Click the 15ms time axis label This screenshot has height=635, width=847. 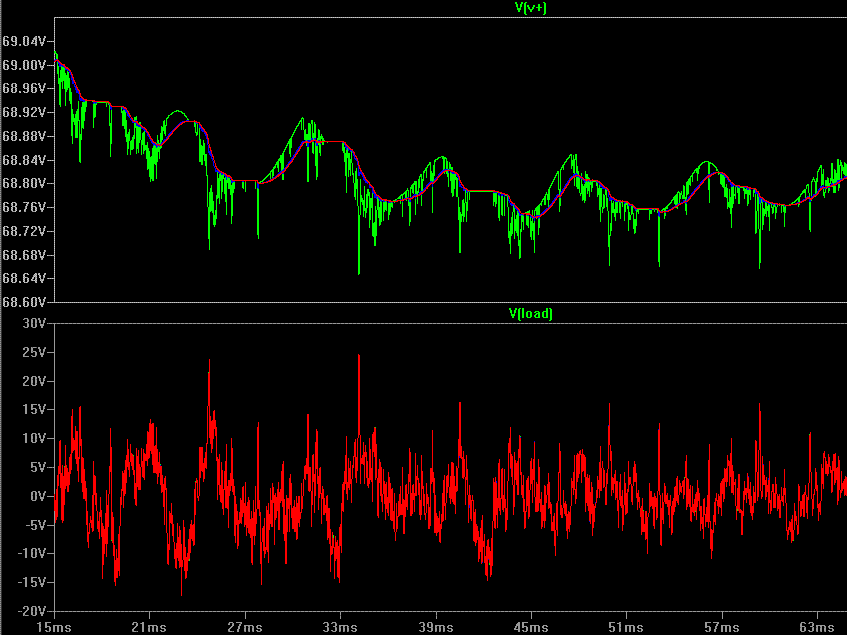tap(54, 627)
